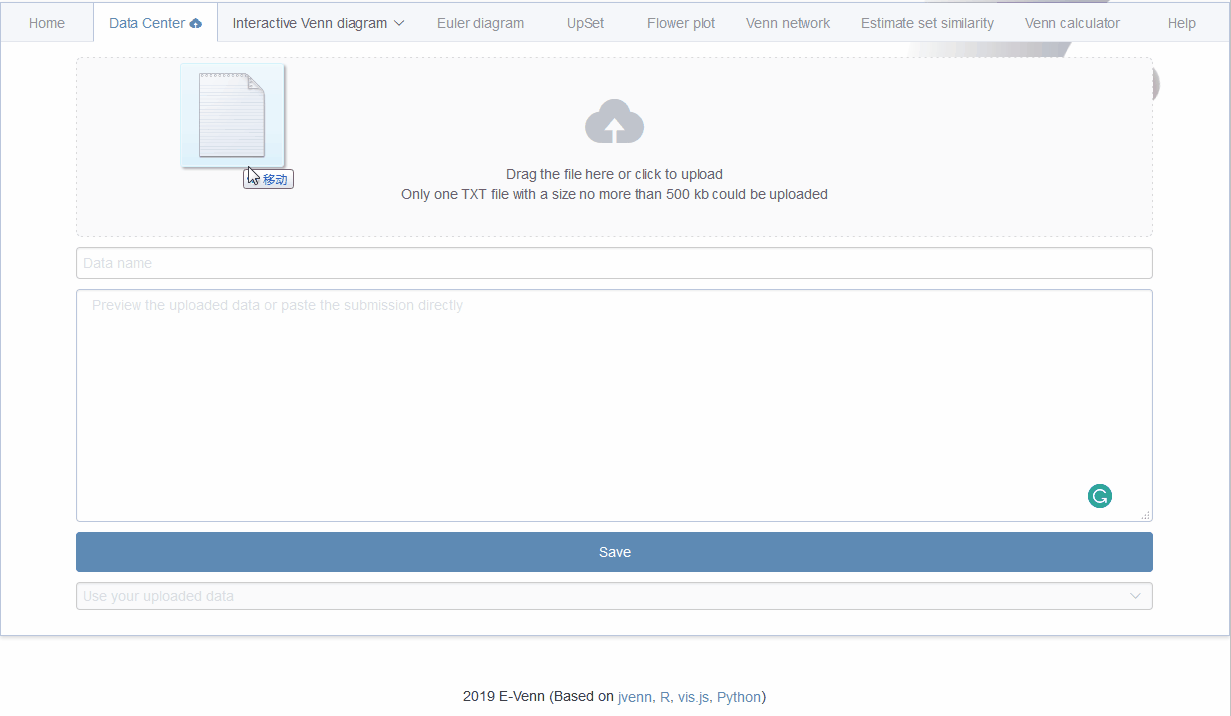Switch to the Euler diagram tab
Viewport: 1231px width, 716px height.
[480, 23]
